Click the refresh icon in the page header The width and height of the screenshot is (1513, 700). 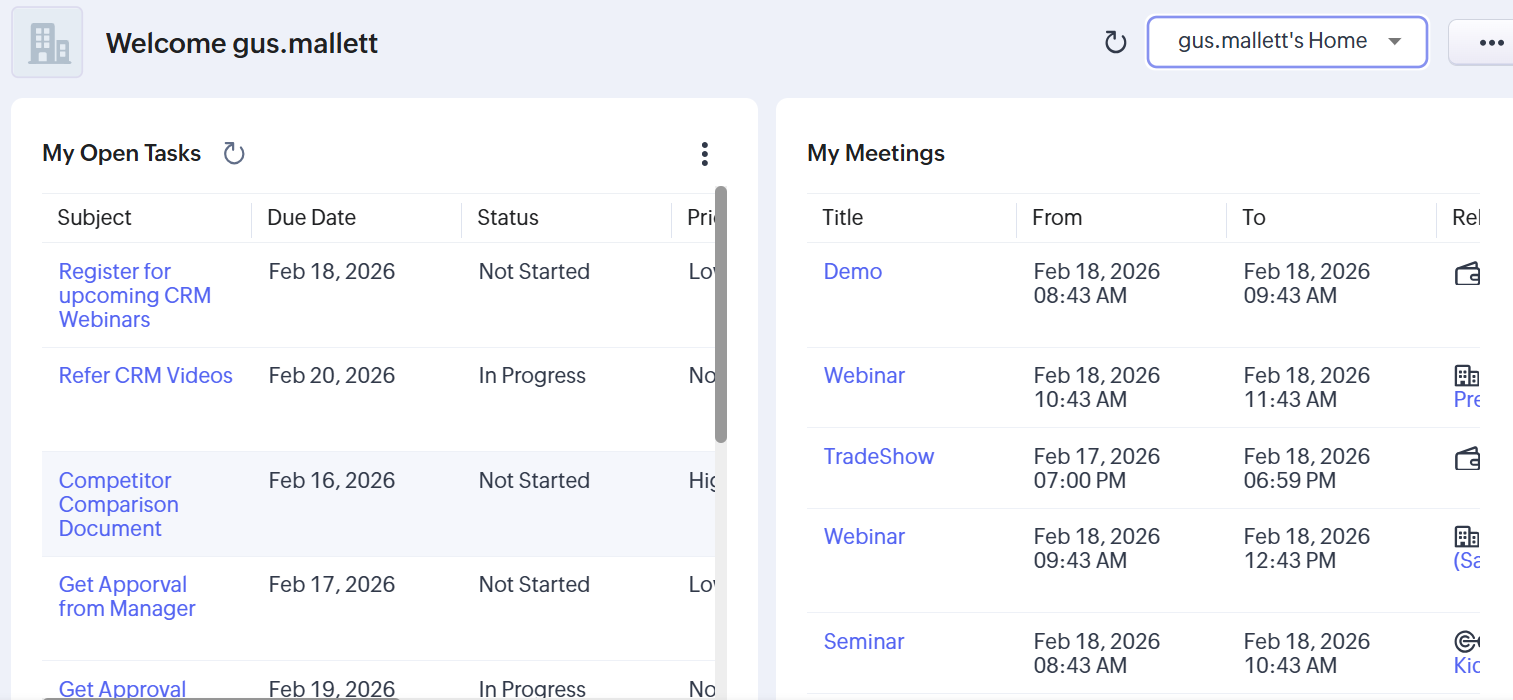click(x=1114, y=42)
